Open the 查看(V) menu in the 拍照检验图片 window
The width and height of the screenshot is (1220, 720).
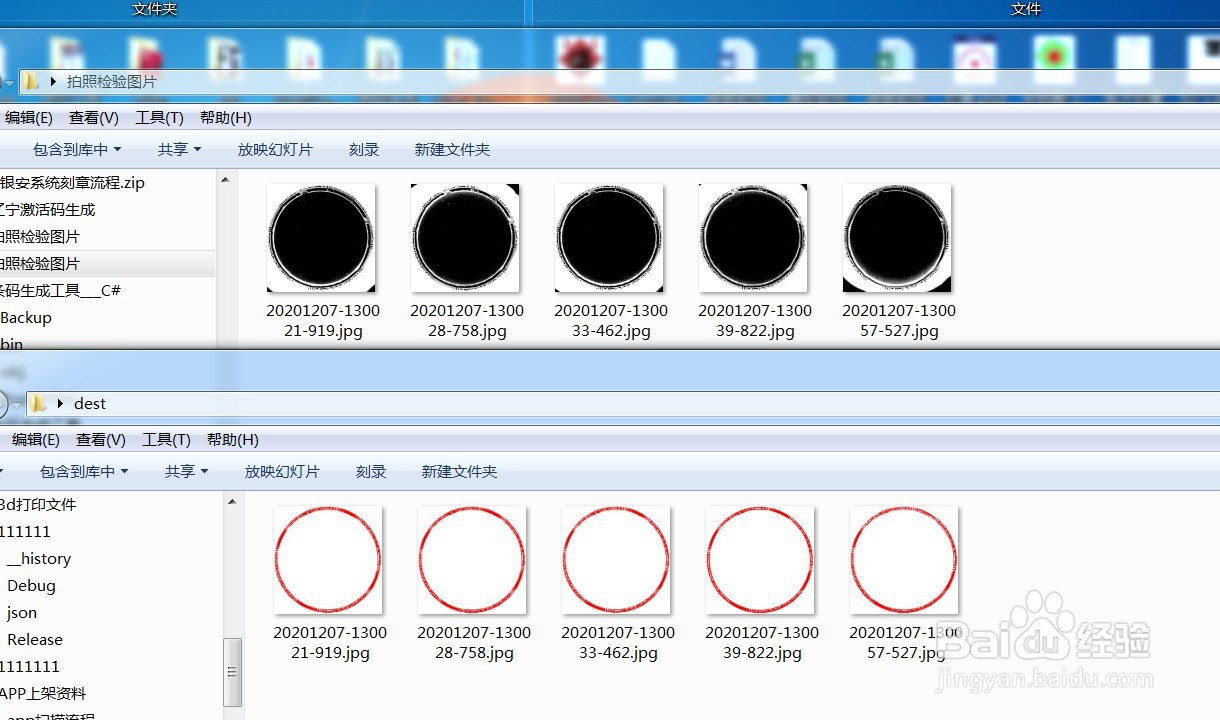tap(94, 118)
